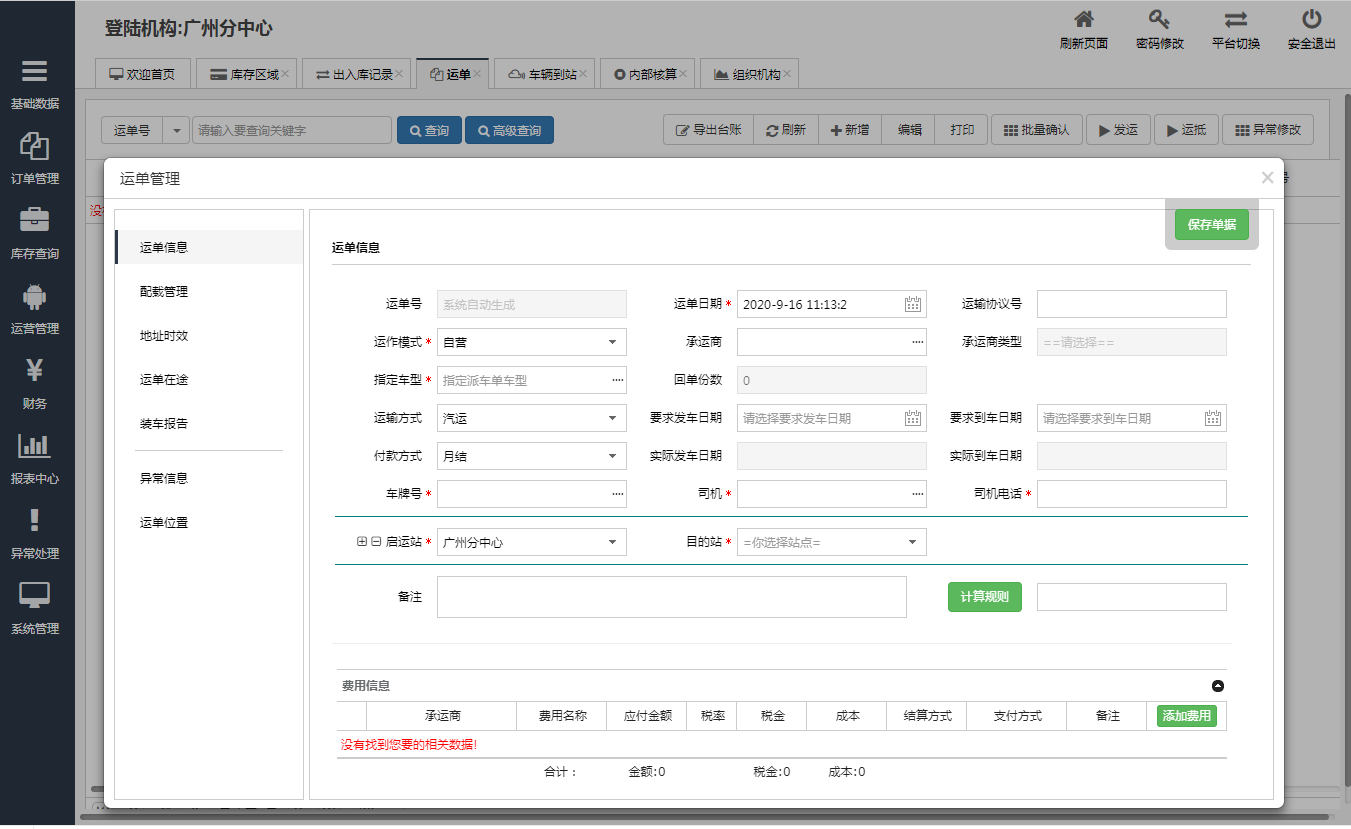This screenshot has width=1351, height=829.
Task: Click the 添加费用 button
Action: click(1187, 716)
